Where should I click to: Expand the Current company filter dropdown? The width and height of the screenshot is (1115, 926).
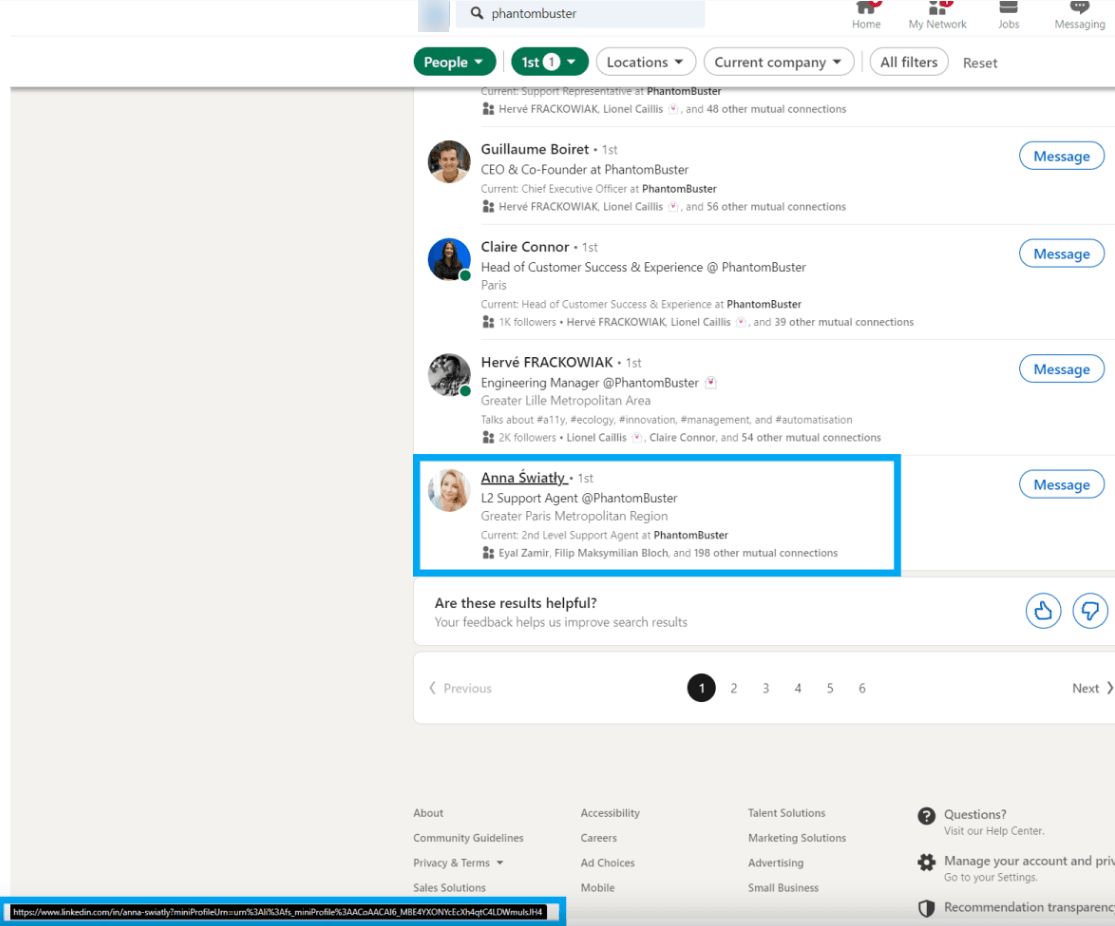(777, 62)
